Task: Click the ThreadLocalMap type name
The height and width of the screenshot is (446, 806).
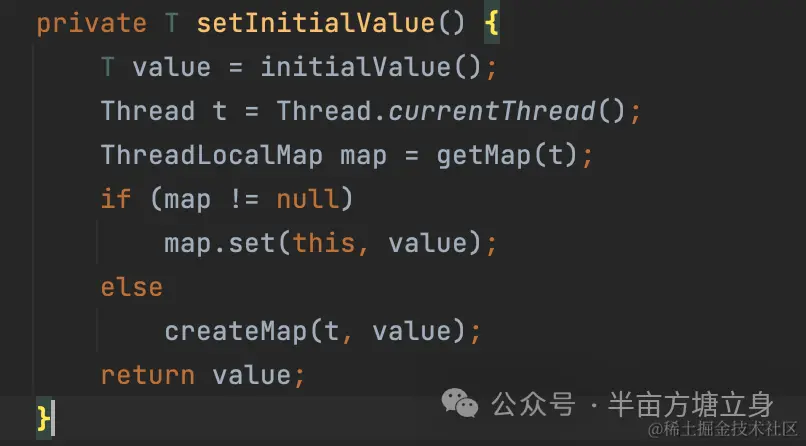Action: 212,156
